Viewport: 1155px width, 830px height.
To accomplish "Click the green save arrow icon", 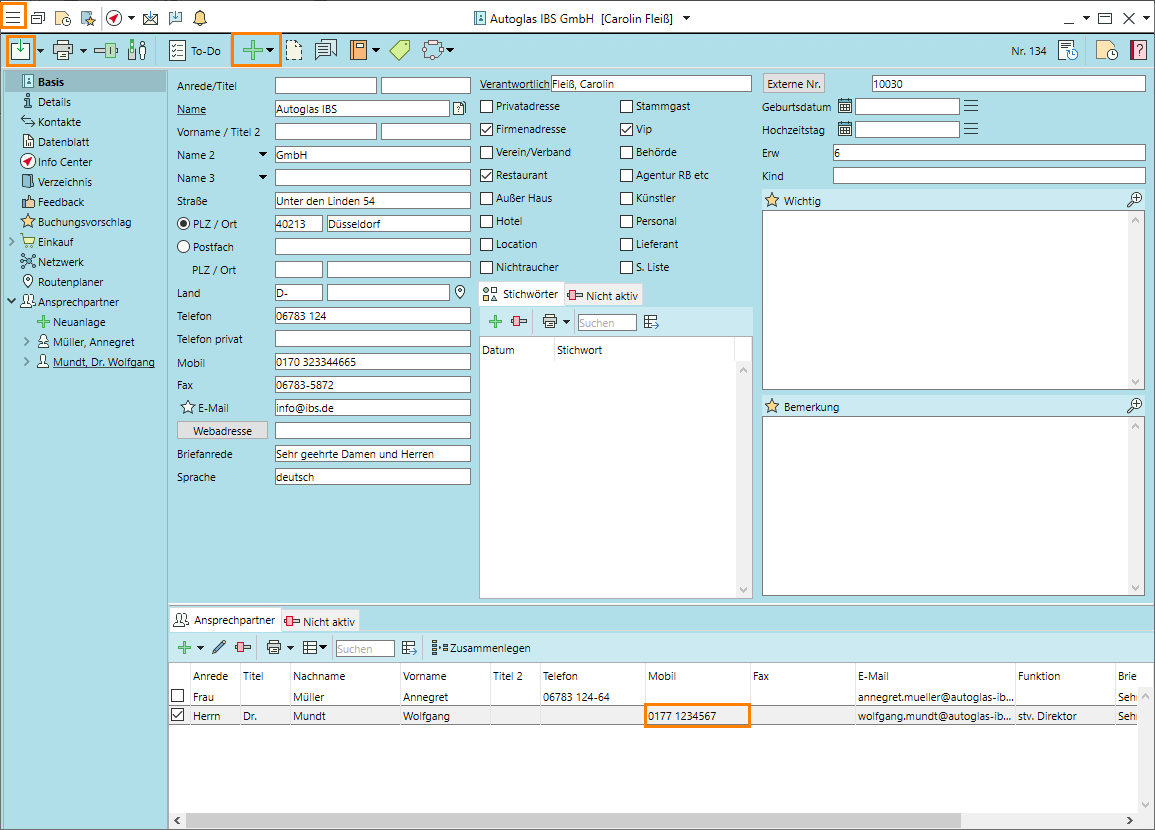I will [20, 49].
